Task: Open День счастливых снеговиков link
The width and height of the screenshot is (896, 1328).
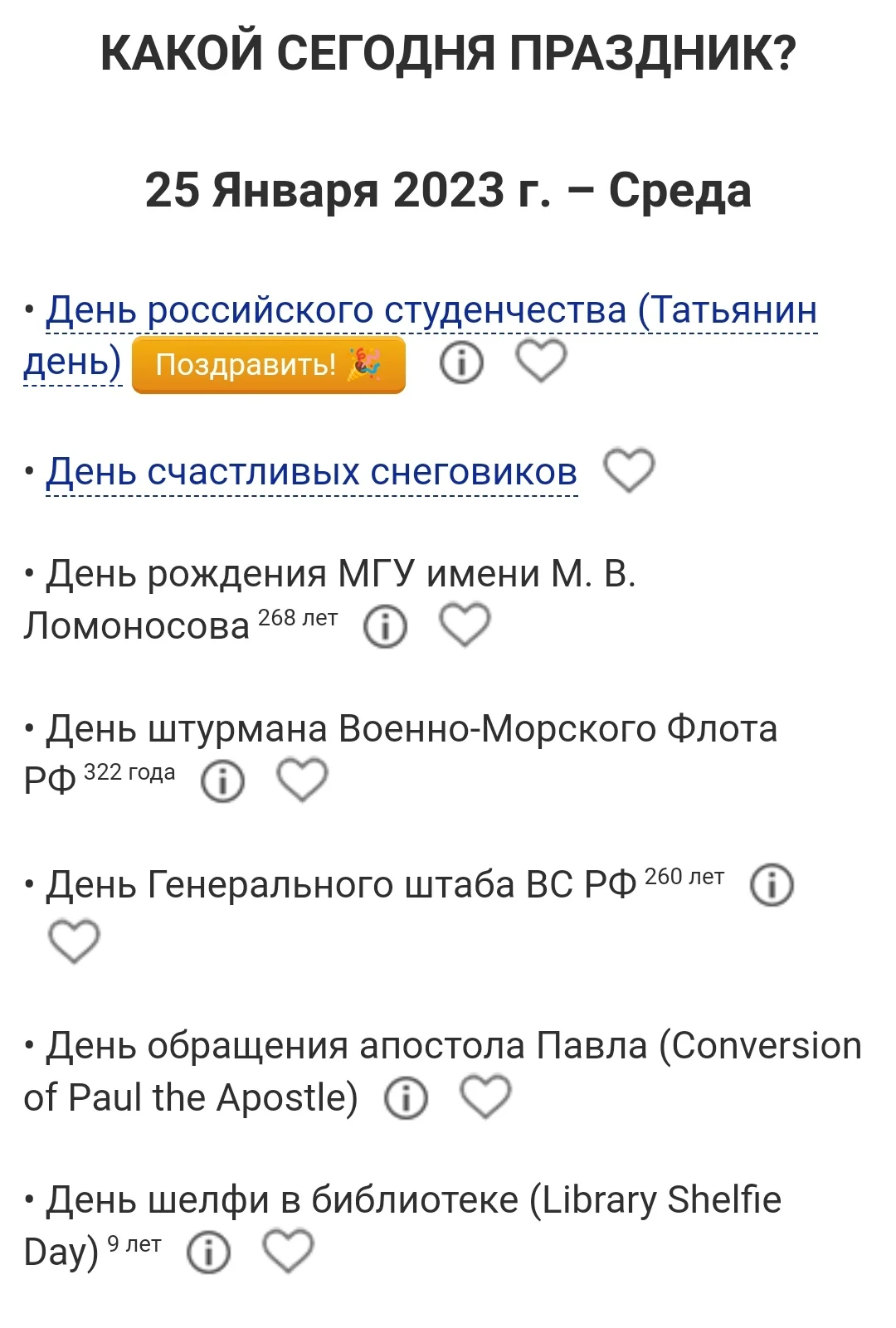Action: (311, 472)
